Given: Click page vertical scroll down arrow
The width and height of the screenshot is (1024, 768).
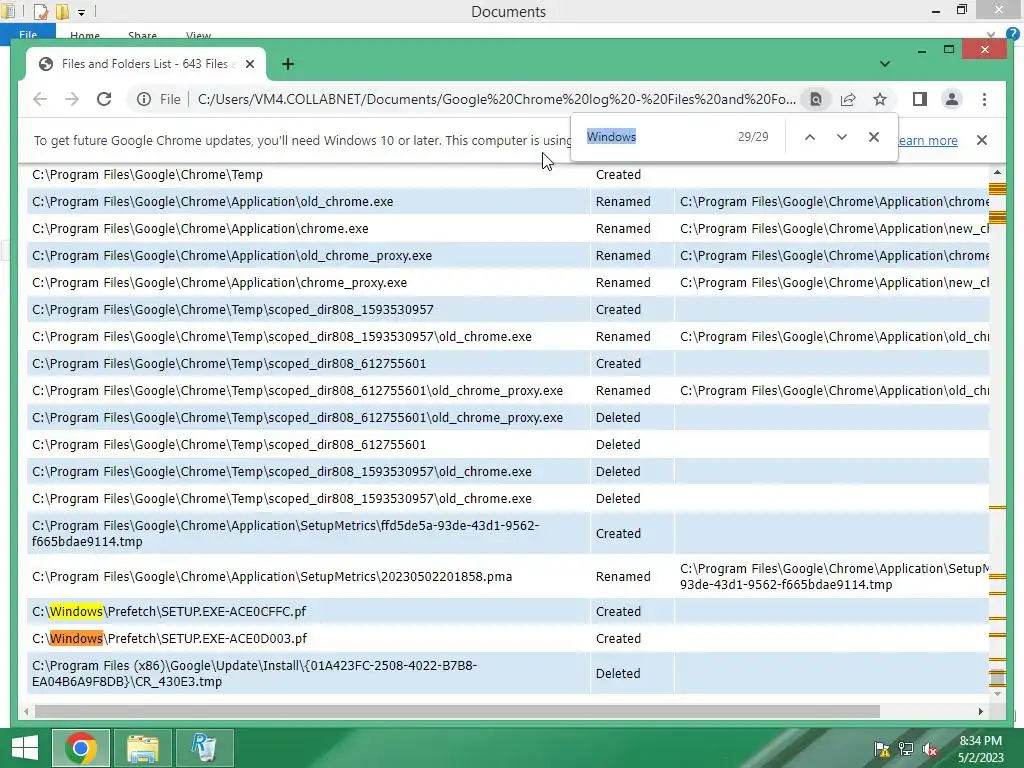Looking at the screenshot, I should (997, 694).
